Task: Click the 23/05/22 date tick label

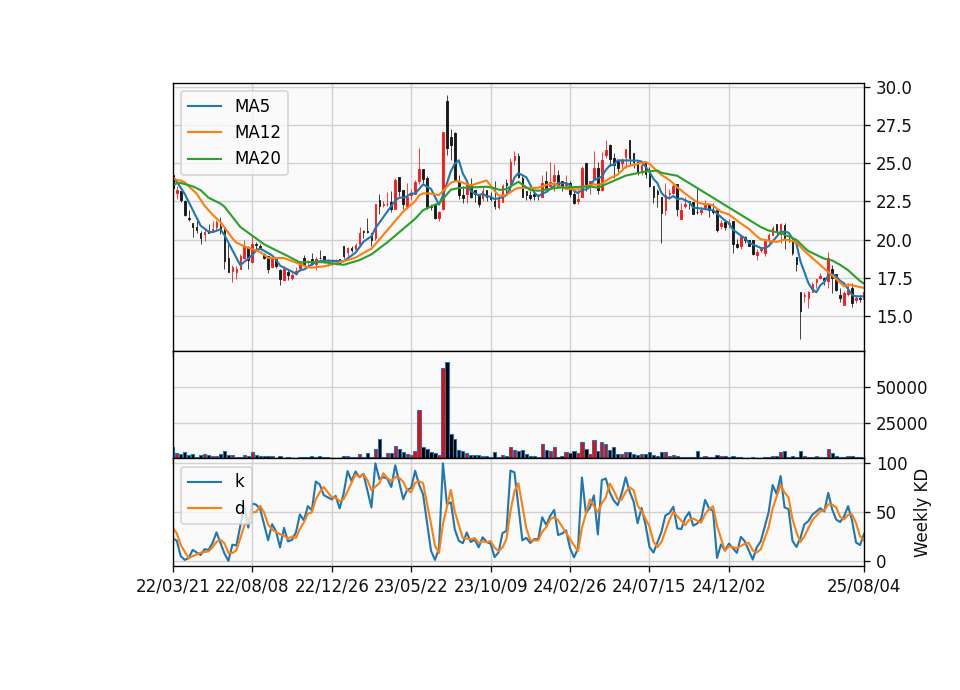Action: pyautogui.click(x=411, y=586)
